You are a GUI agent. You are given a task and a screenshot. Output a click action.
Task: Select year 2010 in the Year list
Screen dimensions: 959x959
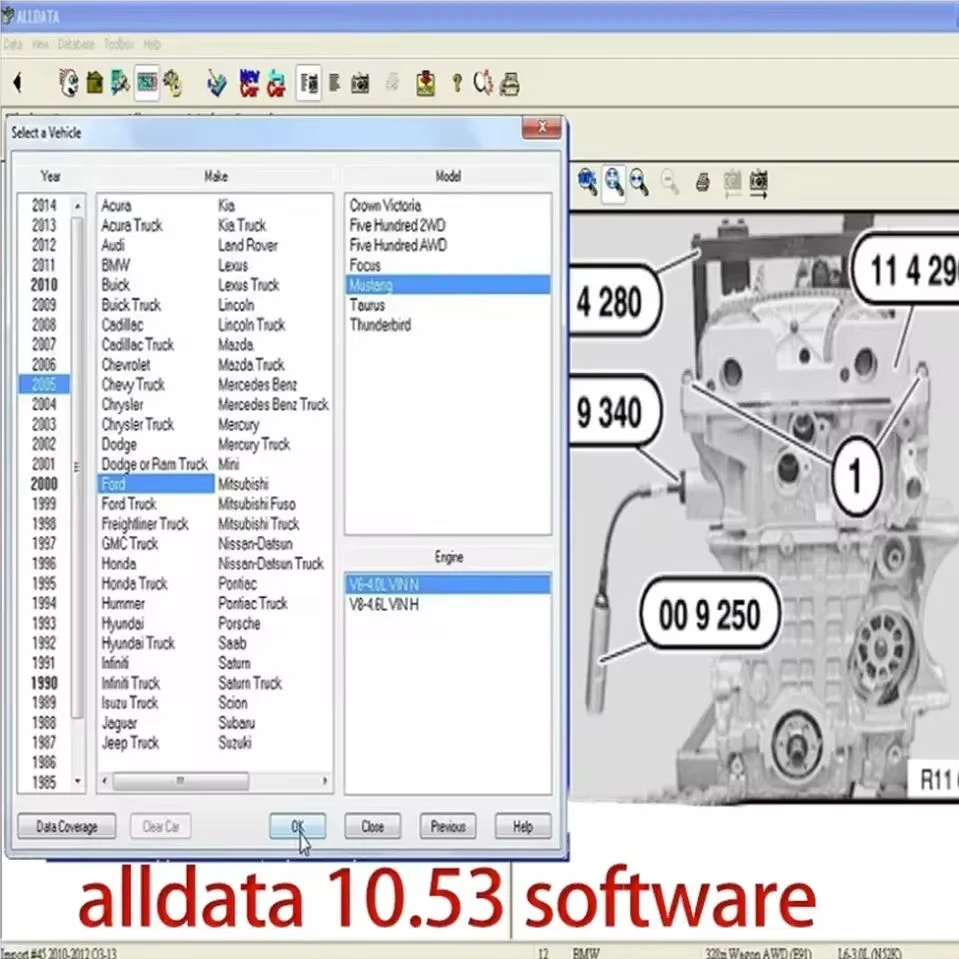coord(44,285)
